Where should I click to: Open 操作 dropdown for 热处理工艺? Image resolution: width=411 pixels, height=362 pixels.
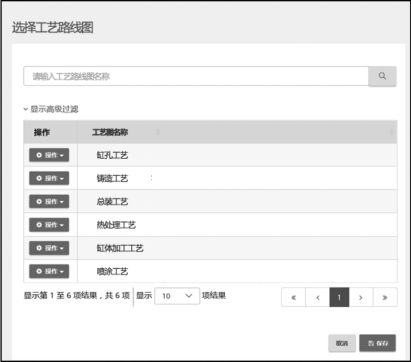coord(49,225)
